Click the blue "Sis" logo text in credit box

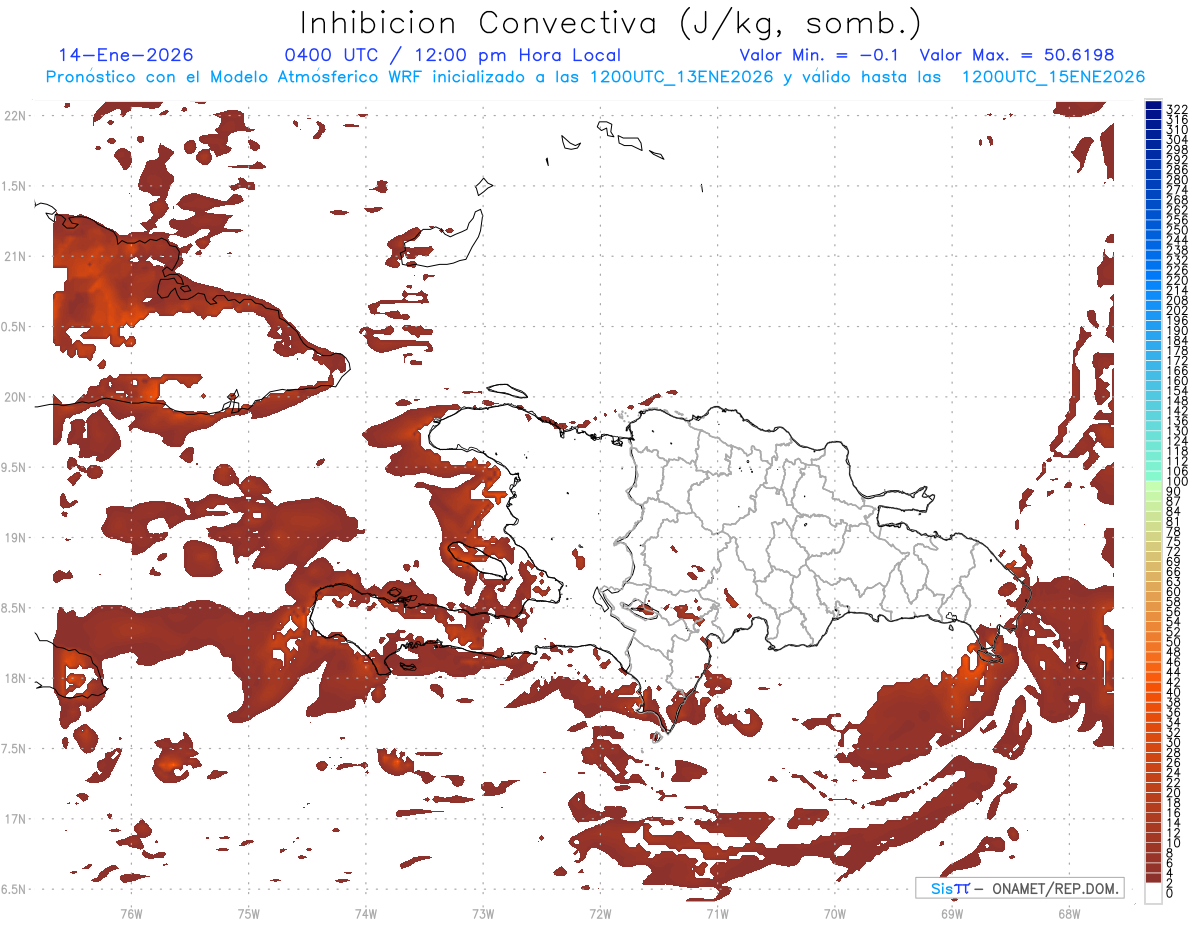pyautogui.click(x=940, y=888)
